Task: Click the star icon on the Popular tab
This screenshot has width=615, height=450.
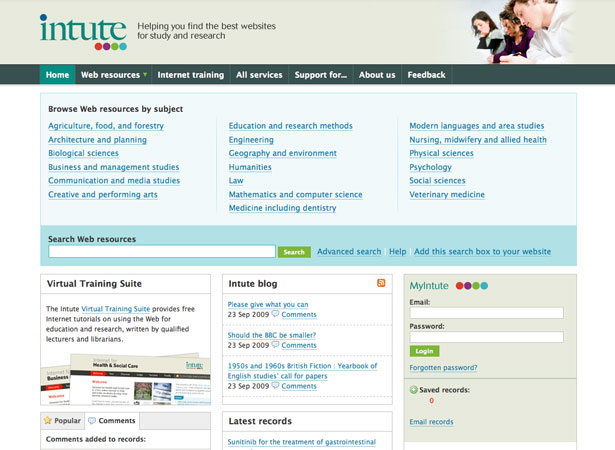Action: (x=48, y=420)
